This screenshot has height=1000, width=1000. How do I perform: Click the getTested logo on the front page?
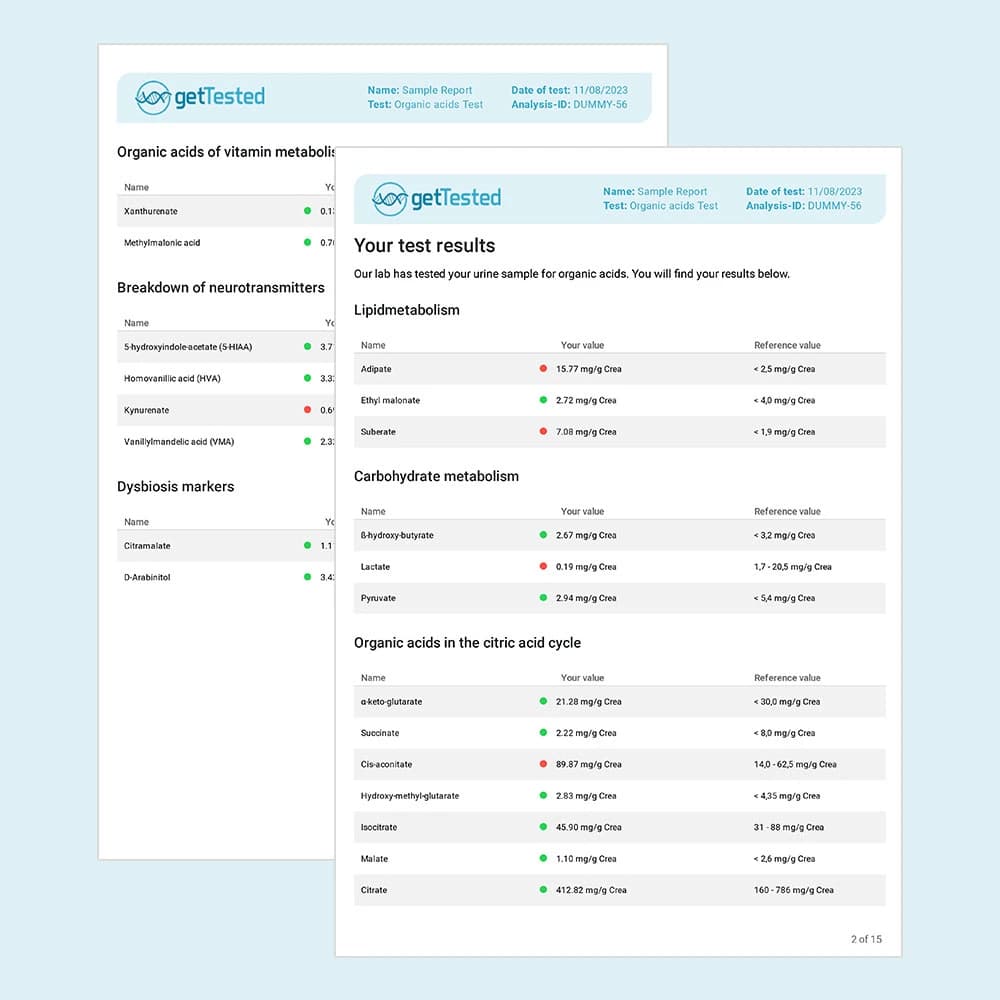[436, 198]
